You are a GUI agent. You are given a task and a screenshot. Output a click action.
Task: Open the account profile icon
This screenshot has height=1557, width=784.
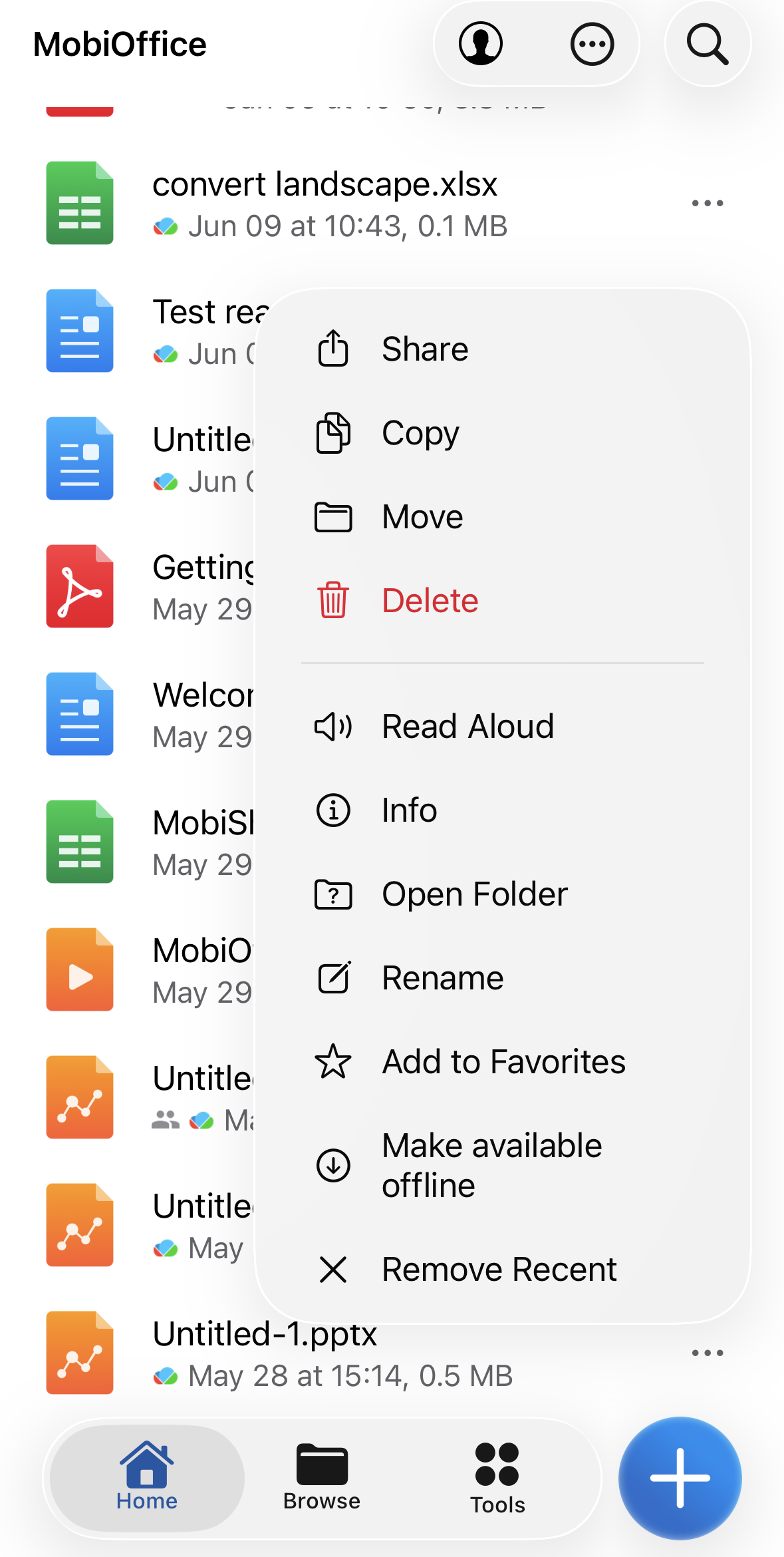(480, 44)
